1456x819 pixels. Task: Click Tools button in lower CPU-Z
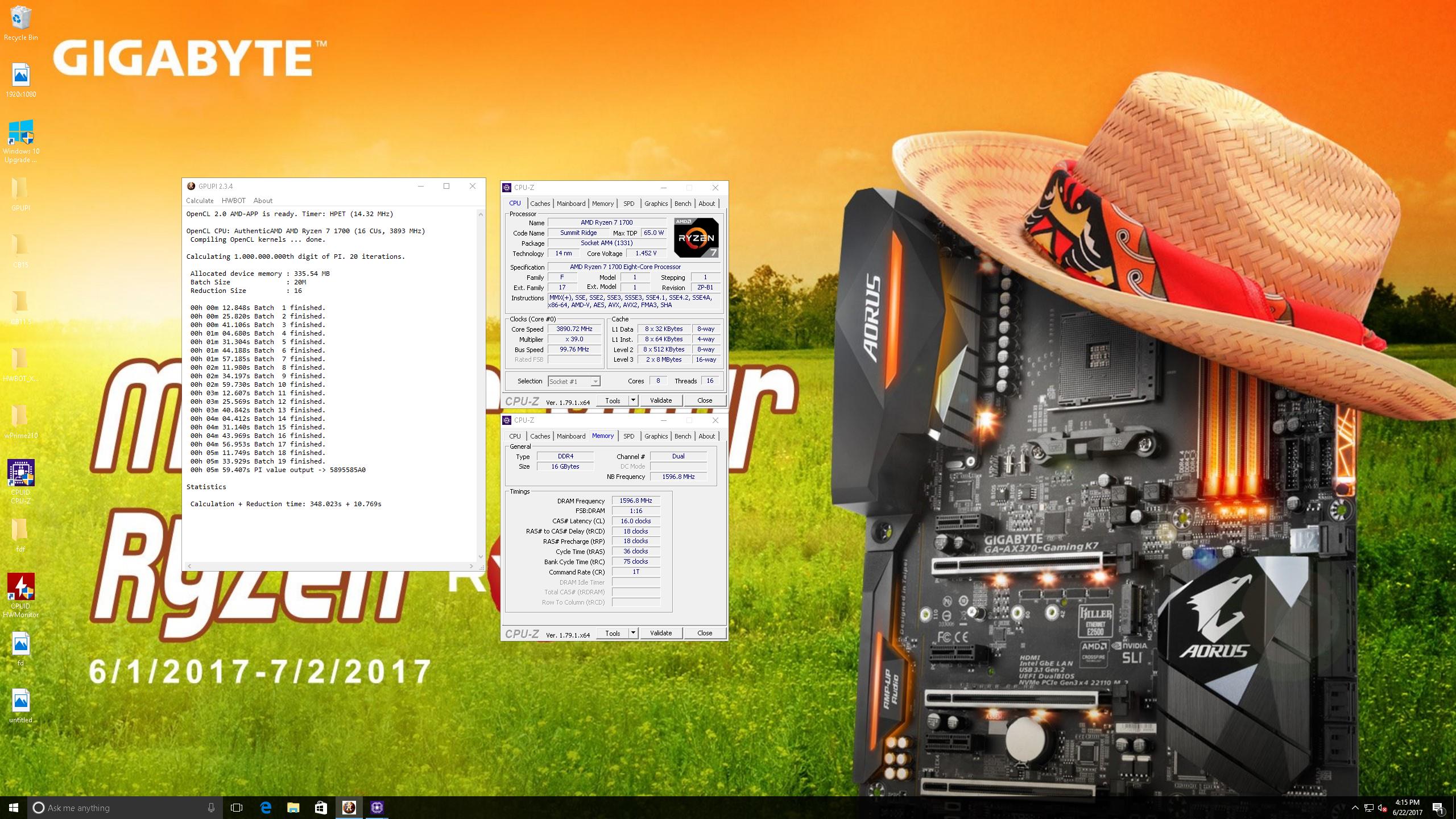click(x=613, y=633)
